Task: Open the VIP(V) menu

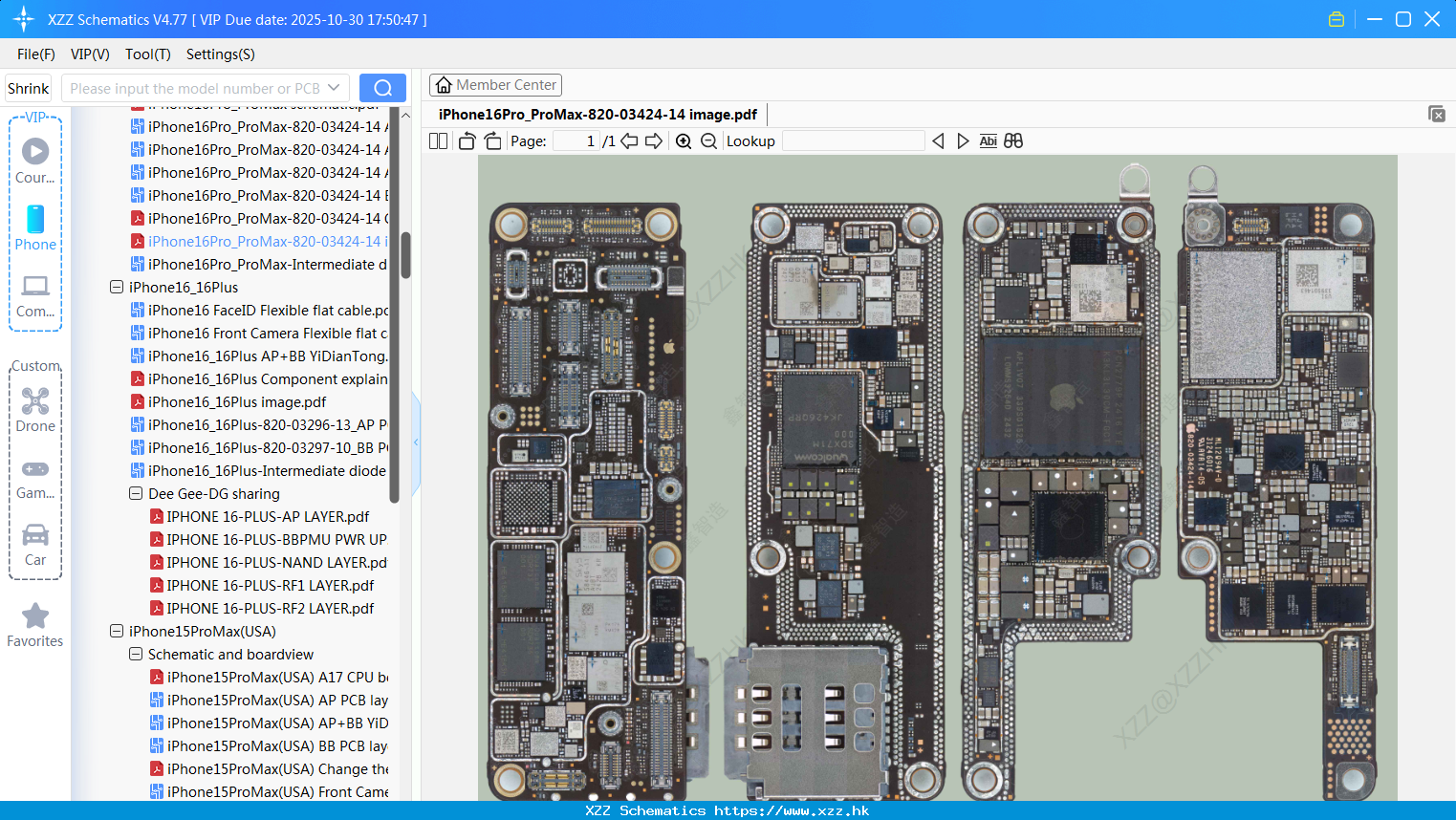Action: click(x=90, y=54)
